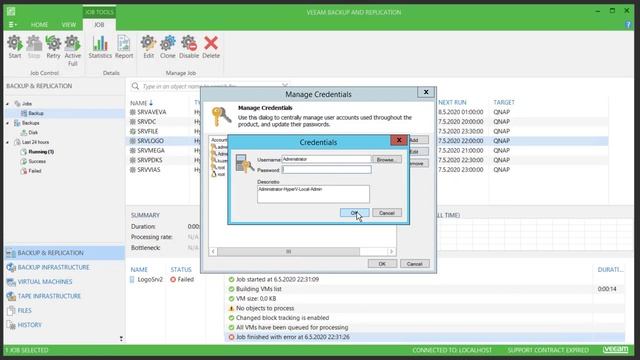Open the BACKUP INFRASTRUCTURE navigation view

tap(64, 267)
